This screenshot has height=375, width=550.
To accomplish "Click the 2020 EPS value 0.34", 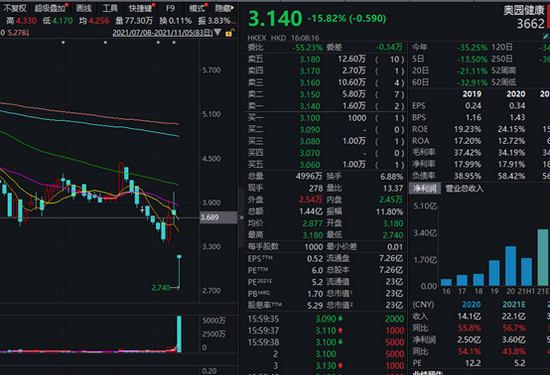I will (517, 106).
